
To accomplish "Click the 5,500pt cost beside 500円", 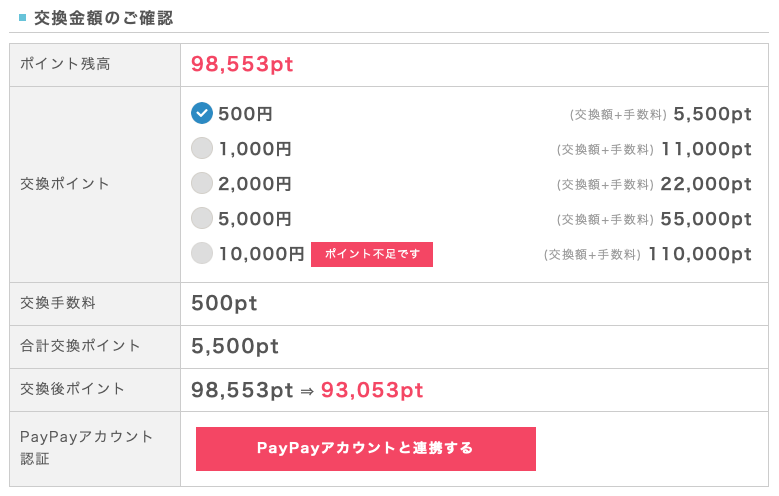I will point(712,114).
